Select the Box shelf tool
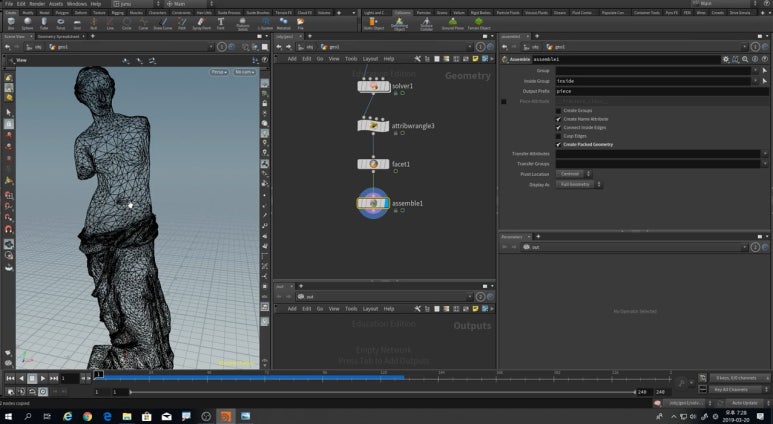The width and height of the screenshot is (773, 424). pyautogui.click(x=11, y=23)
